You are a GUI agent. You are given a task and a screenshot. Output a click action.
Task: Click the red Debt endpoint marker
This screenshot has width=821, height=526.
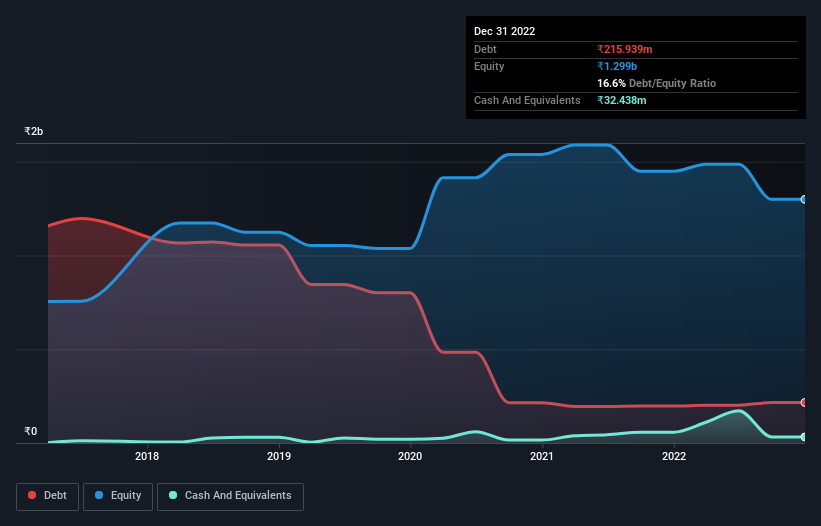click(804, 402)
